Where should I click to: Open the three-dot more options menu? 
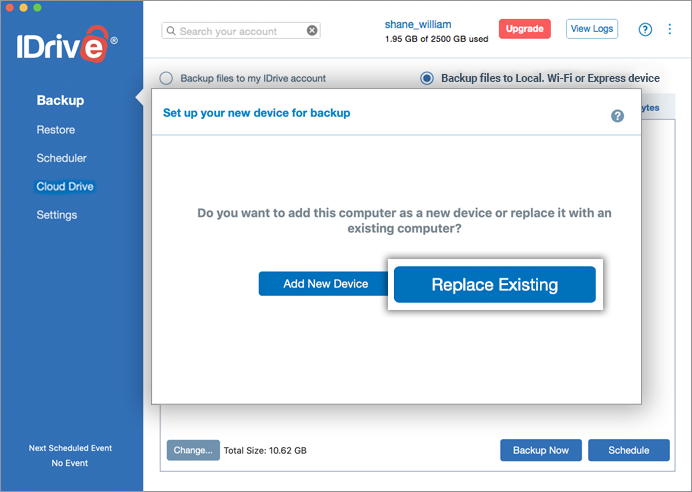pos(669,29)
